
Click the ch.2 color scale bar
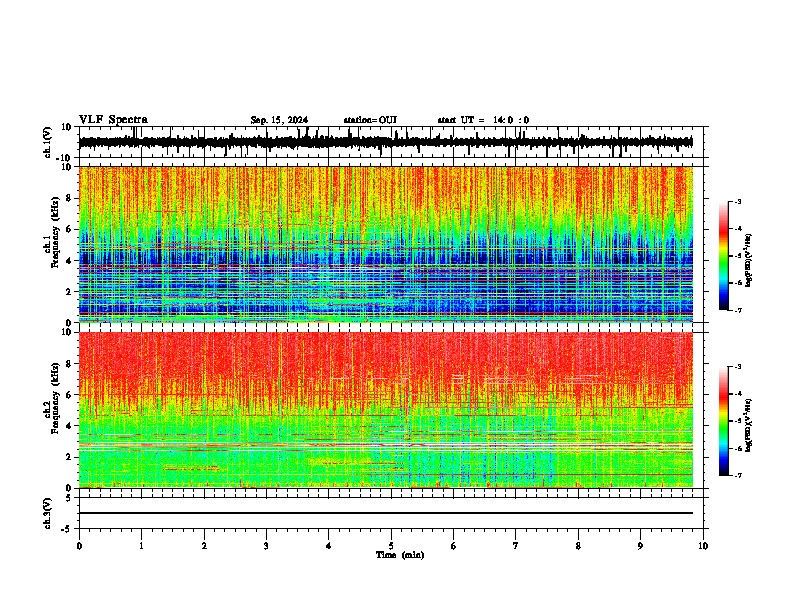point(723,421)
